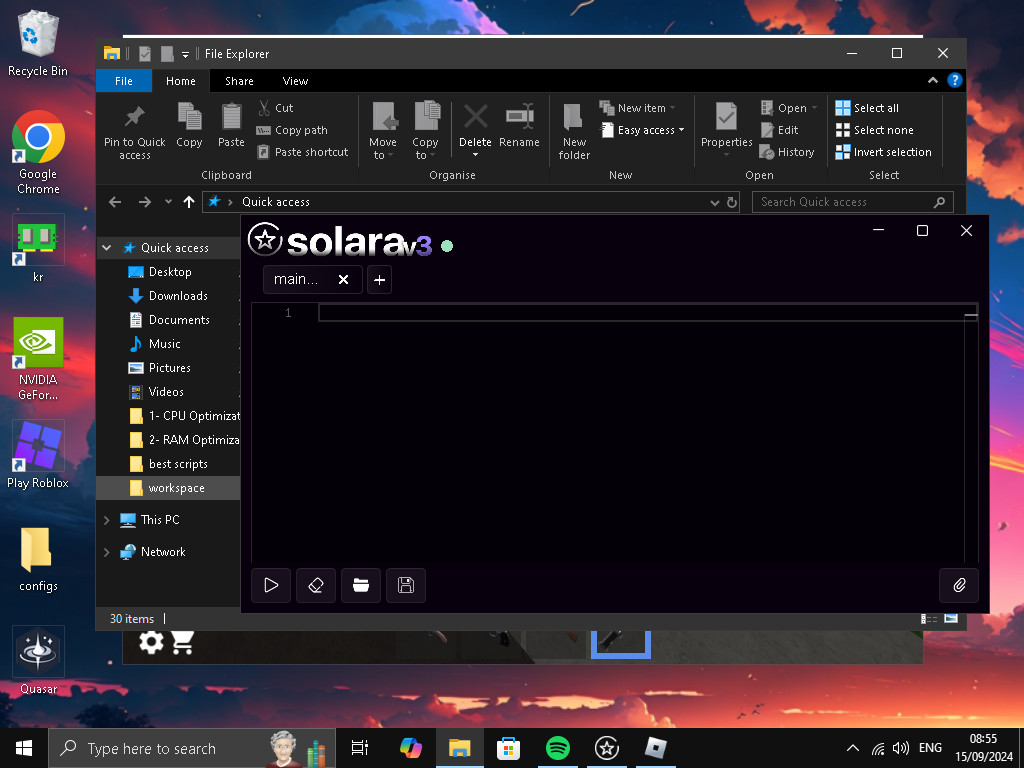Click History in the ribbon
This screenshot has height=768, width=1024.
coord(788,152)
